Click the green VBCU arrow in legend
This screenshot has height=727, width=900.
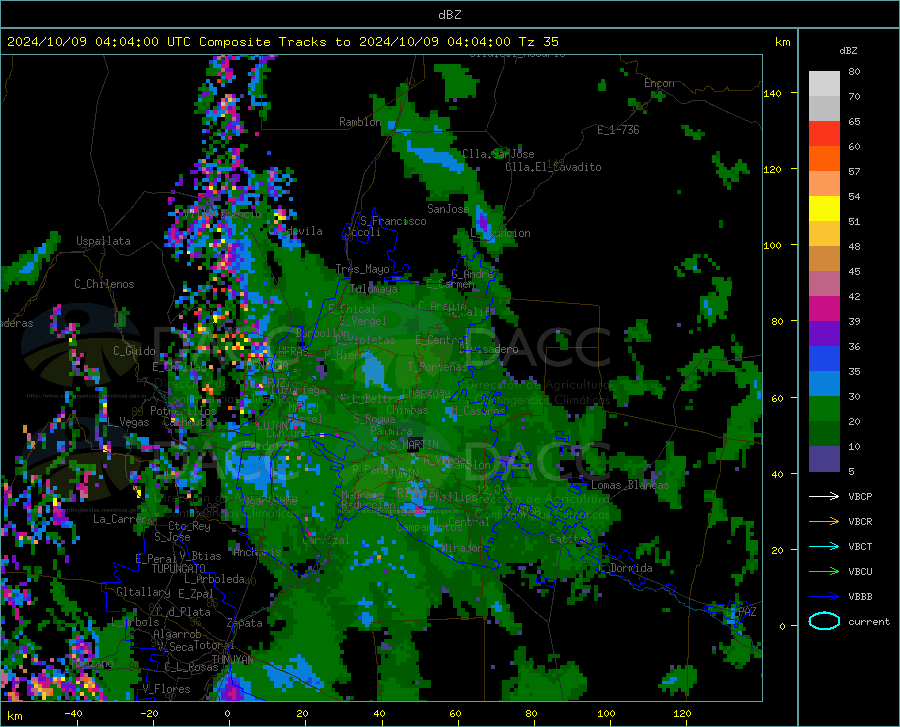824,572
